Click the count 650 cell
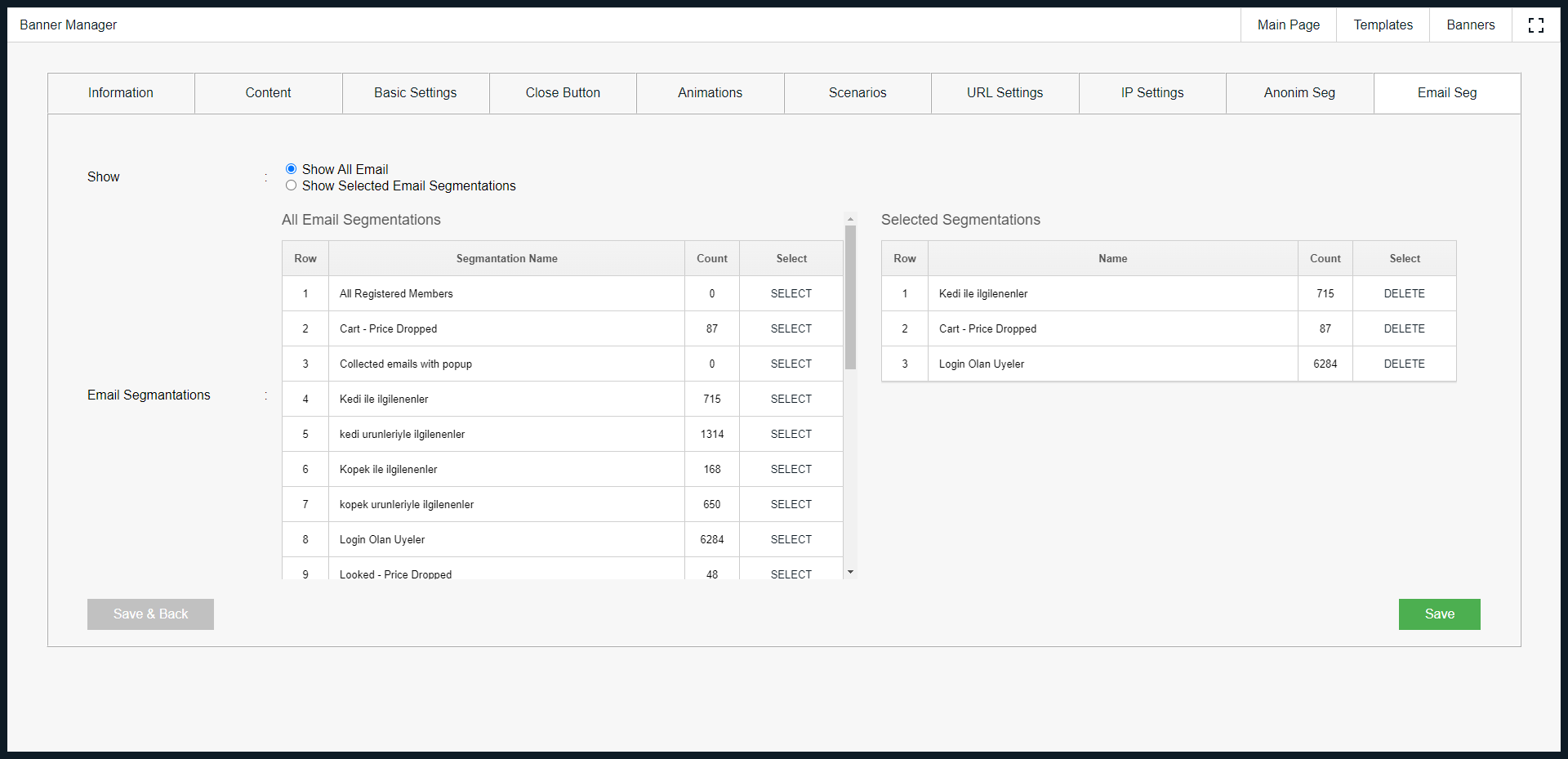Image resolution: width=1568 pixels, height=759 pixels. click(x=712, y=505)
